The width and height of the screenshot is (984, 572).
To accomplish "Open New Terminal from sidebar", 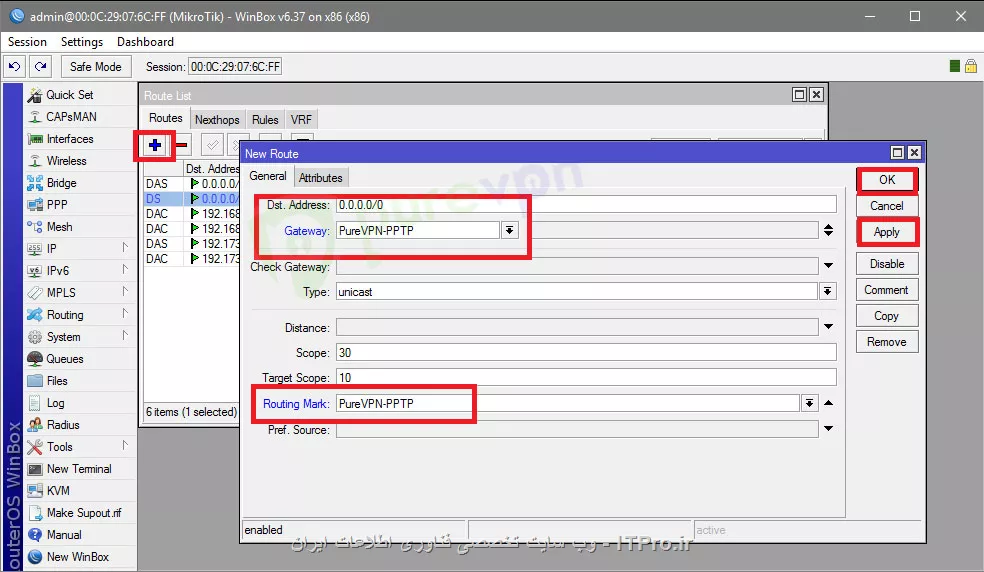I will click(x=78, y=468).
